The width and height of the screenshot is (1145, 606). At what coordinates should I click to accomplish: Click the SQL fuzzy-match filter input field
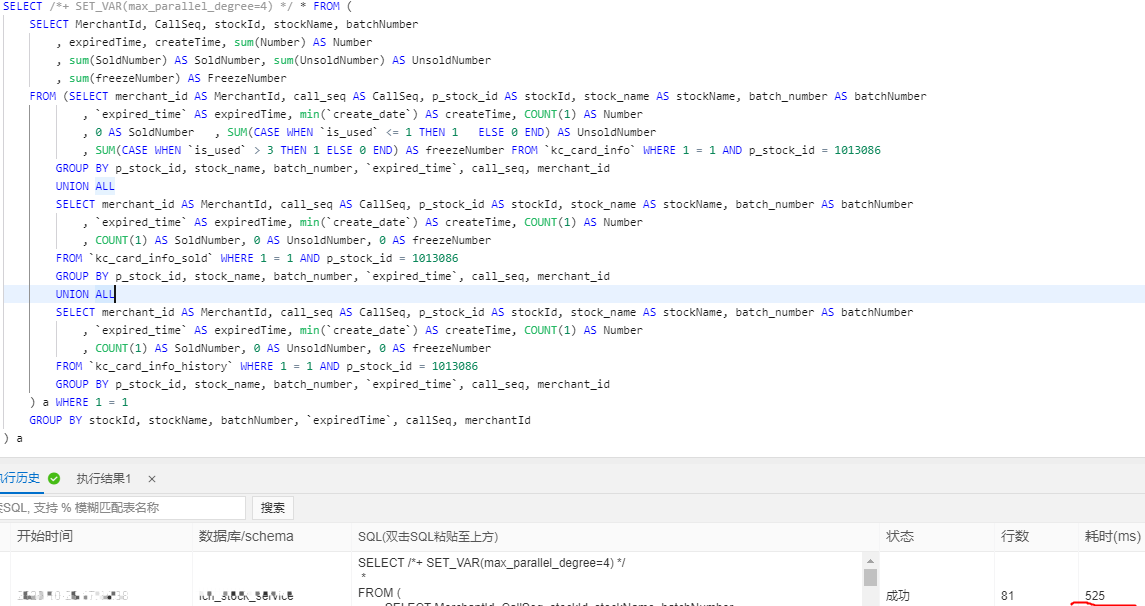click(120, 507)
